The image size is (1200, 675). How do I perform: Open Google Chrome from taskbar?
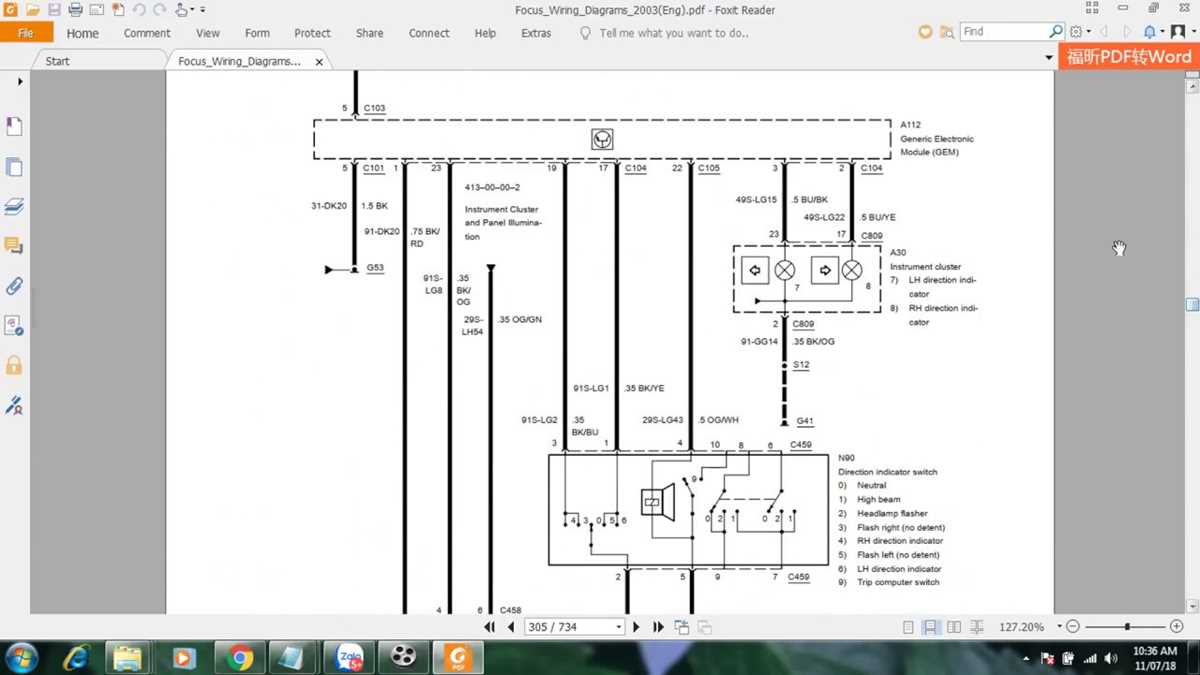click(x=239, y=658)
